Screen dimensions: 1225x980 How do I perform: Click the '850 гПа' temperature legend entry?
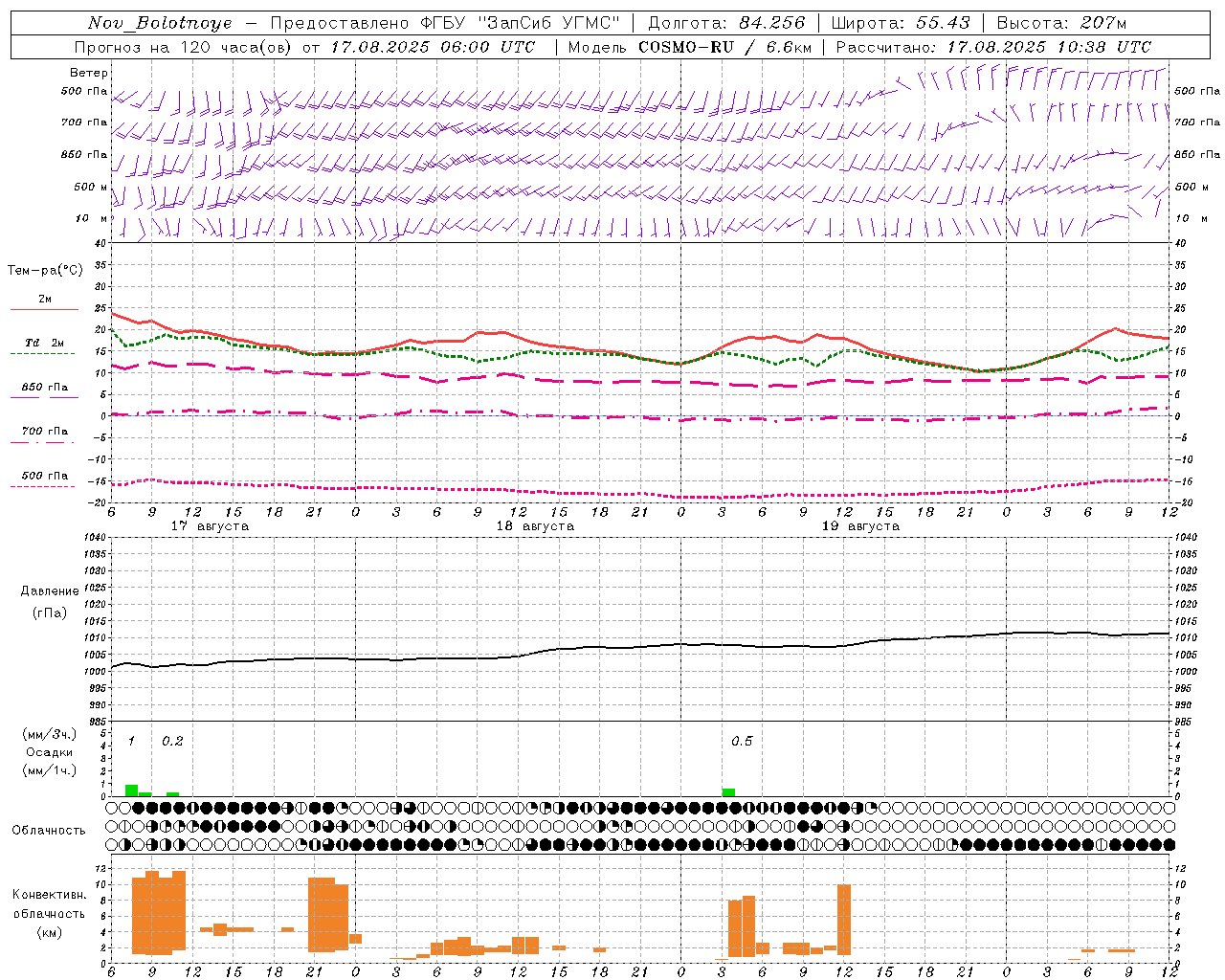[45, 388]
